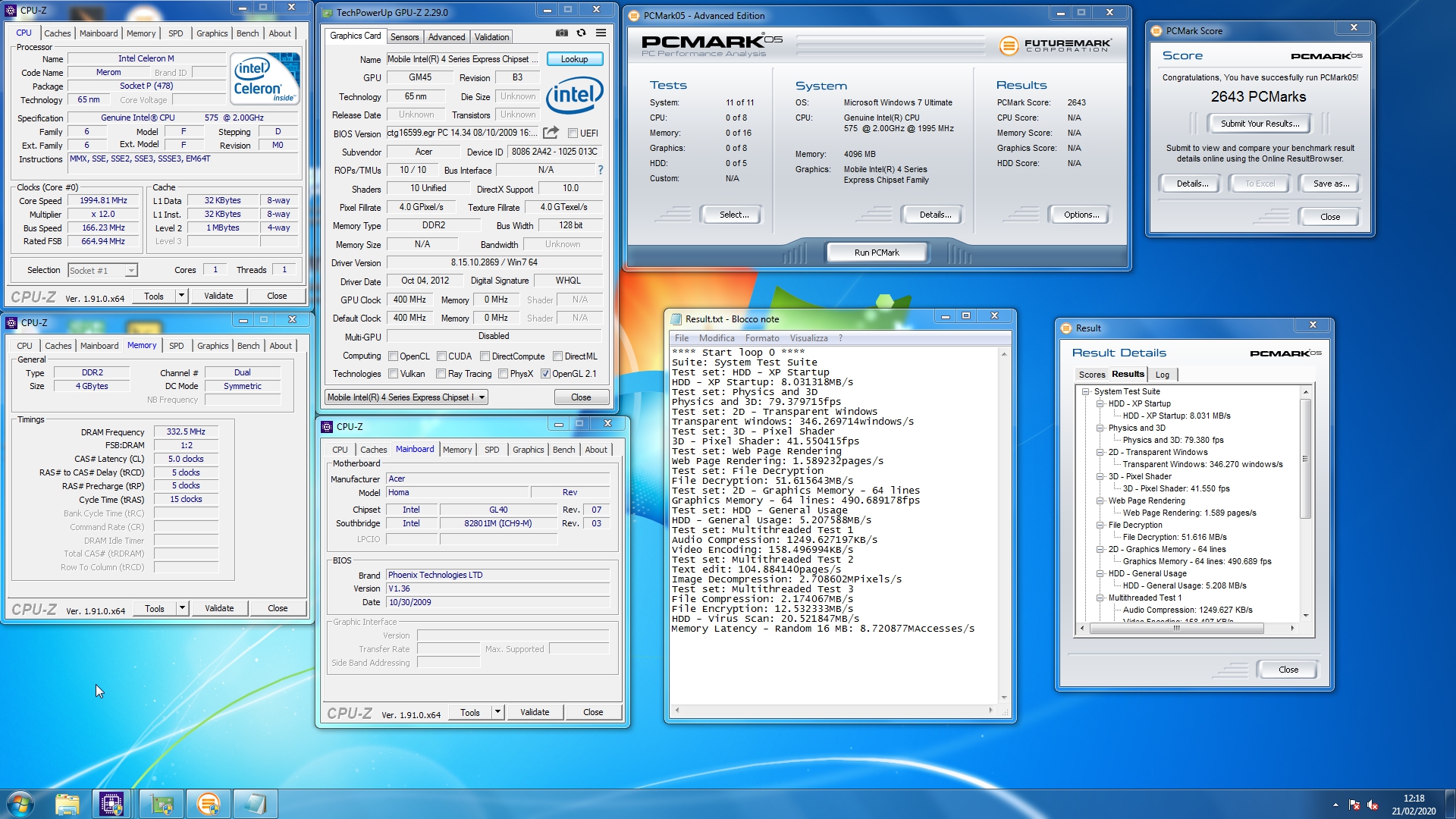This screenshot has width=1456, height=819.
Task: Click the Lookup button in GPU-Z
Action: 574,59
